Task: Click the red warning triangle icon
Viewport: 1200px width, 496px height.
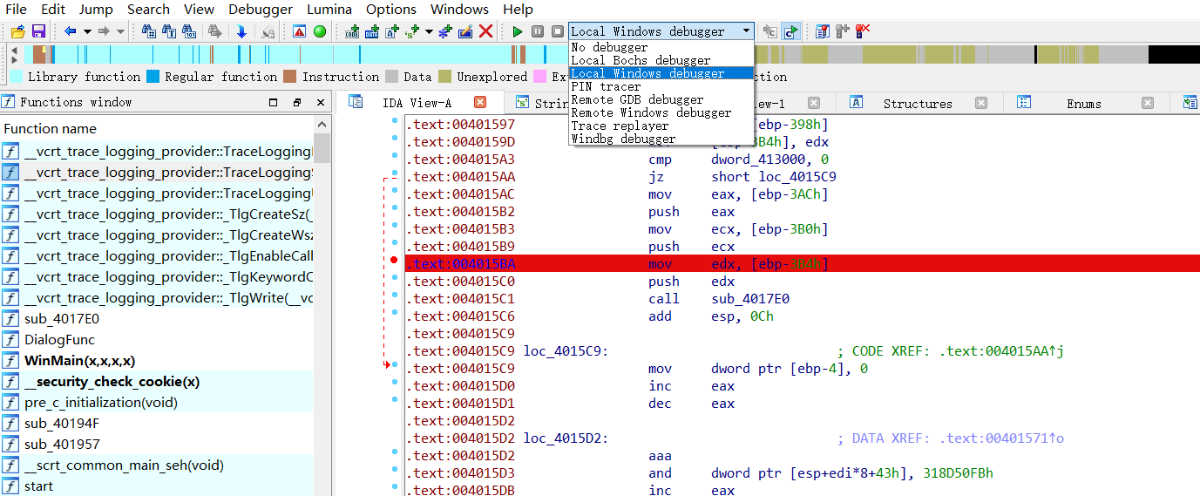Action: [x=298, y=31]
